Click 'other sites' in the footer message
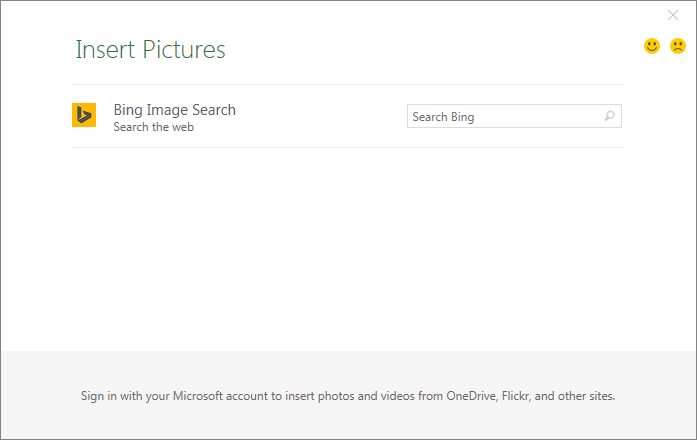Screen dimensions: 697x440 pyautogui.click(x=586, y=395)
